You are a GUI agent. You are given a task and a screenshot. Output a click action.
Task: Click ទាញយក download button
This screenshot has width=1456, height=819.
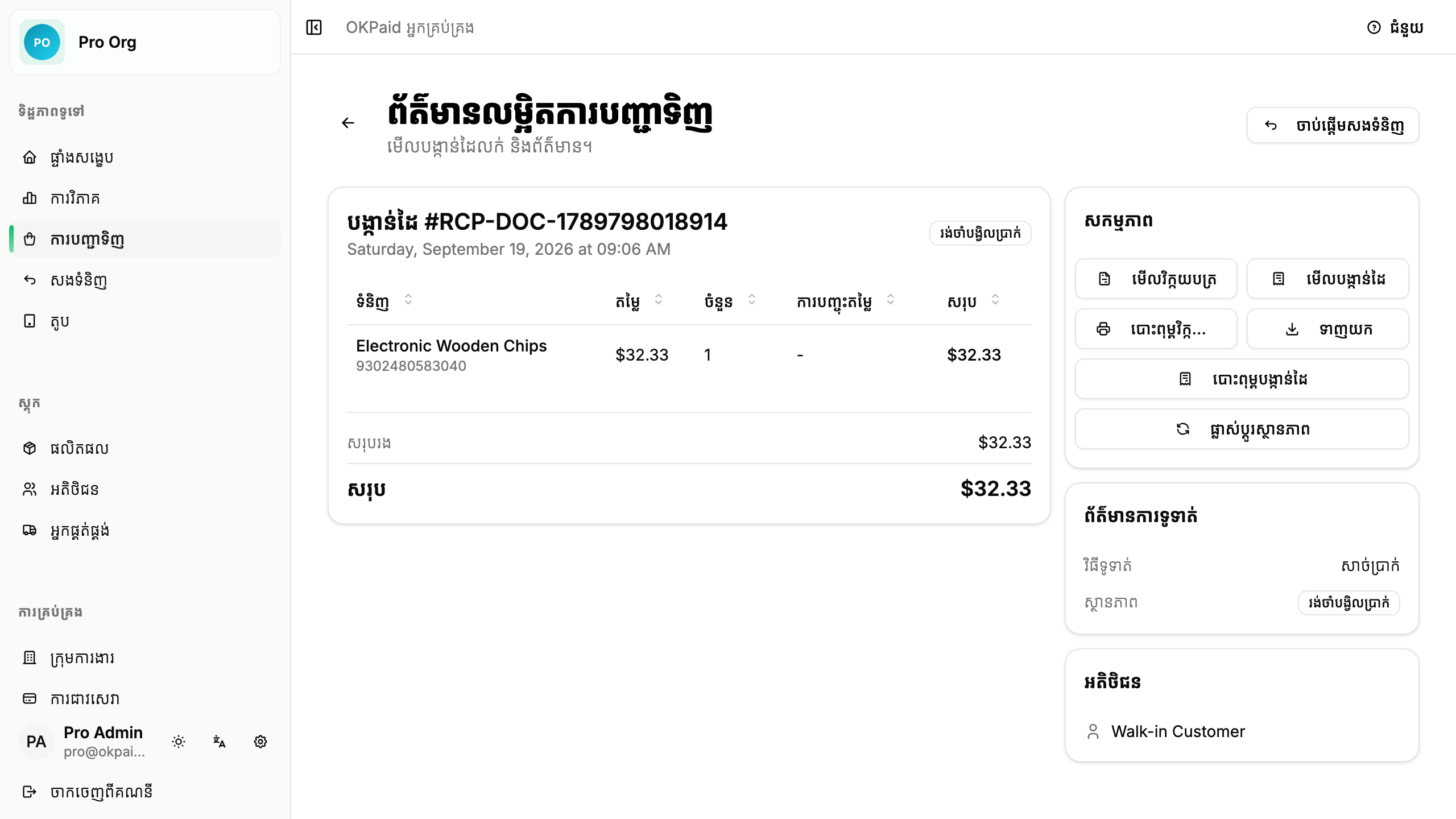[1327, 329]
